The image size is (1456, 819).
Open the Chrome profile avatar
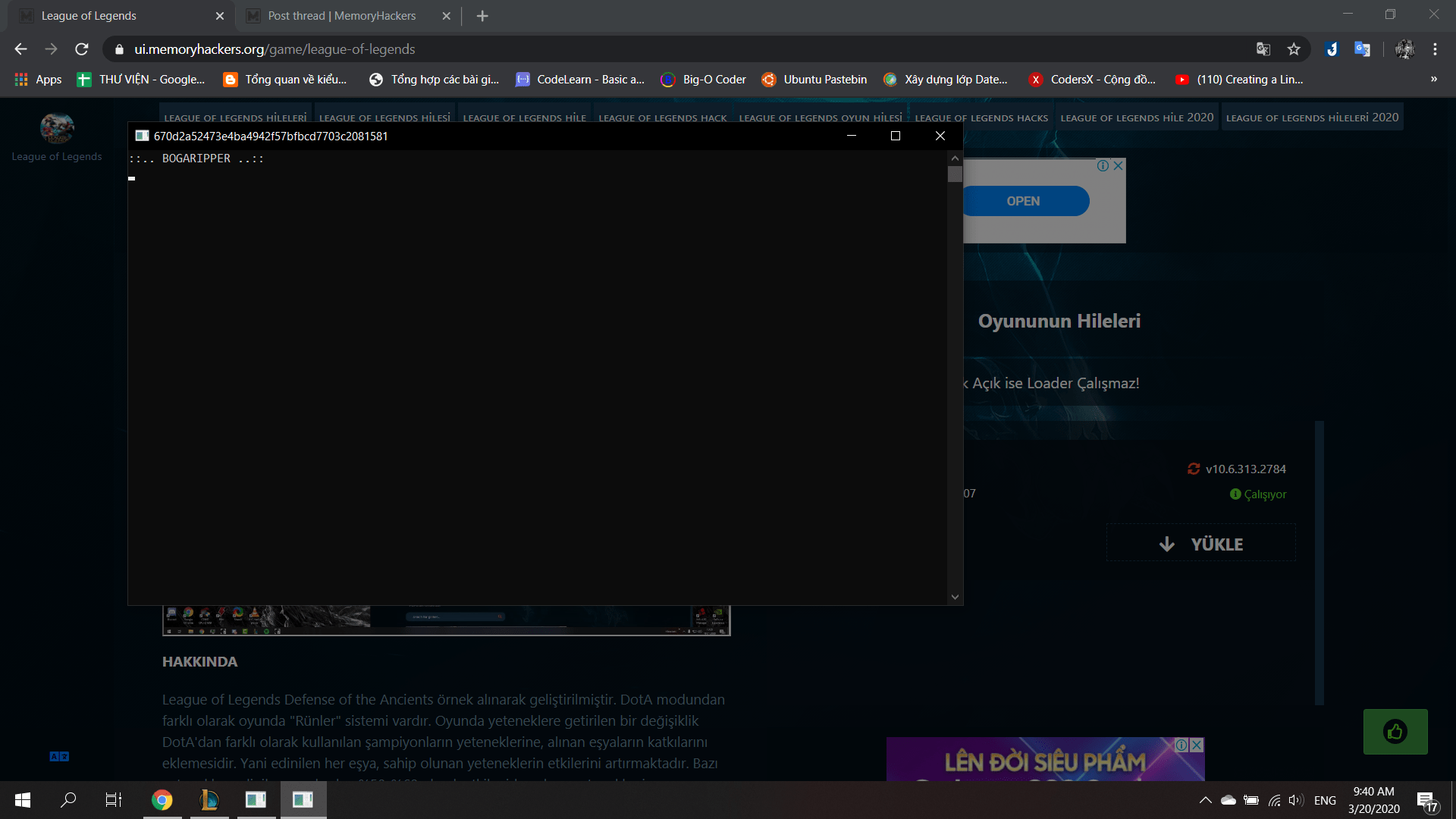coord(1404,49)
